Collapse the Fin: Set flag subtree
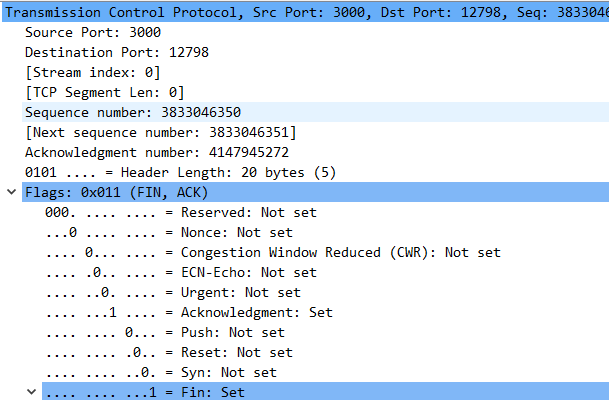This screenshot has height=400, width=609. pyautogui.click(x=31, y=392)
